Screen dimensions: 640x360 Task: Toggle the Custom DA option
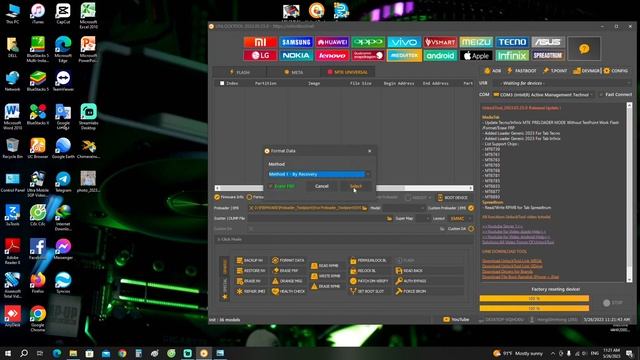point(471,229)
